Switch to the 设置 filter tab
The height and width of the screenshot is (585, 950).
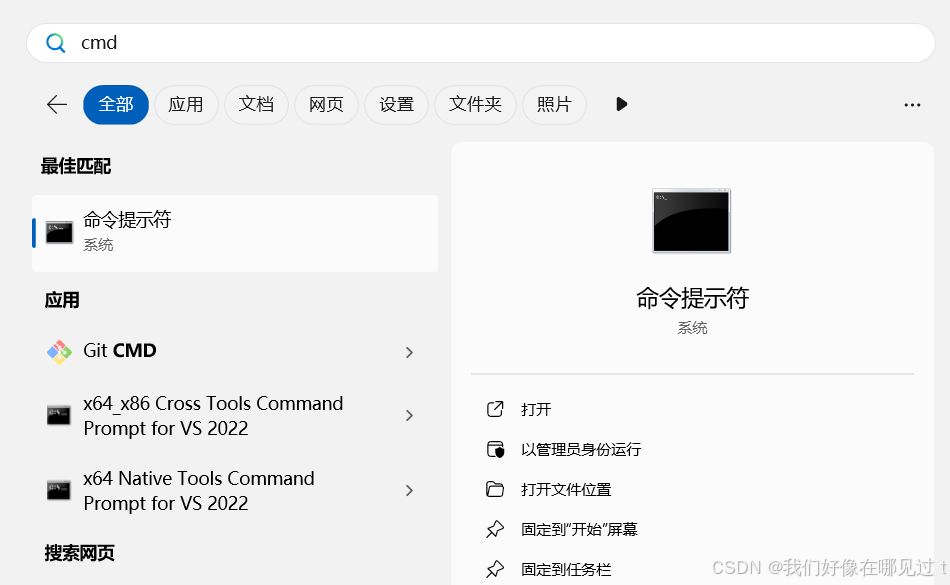[397, 105]
